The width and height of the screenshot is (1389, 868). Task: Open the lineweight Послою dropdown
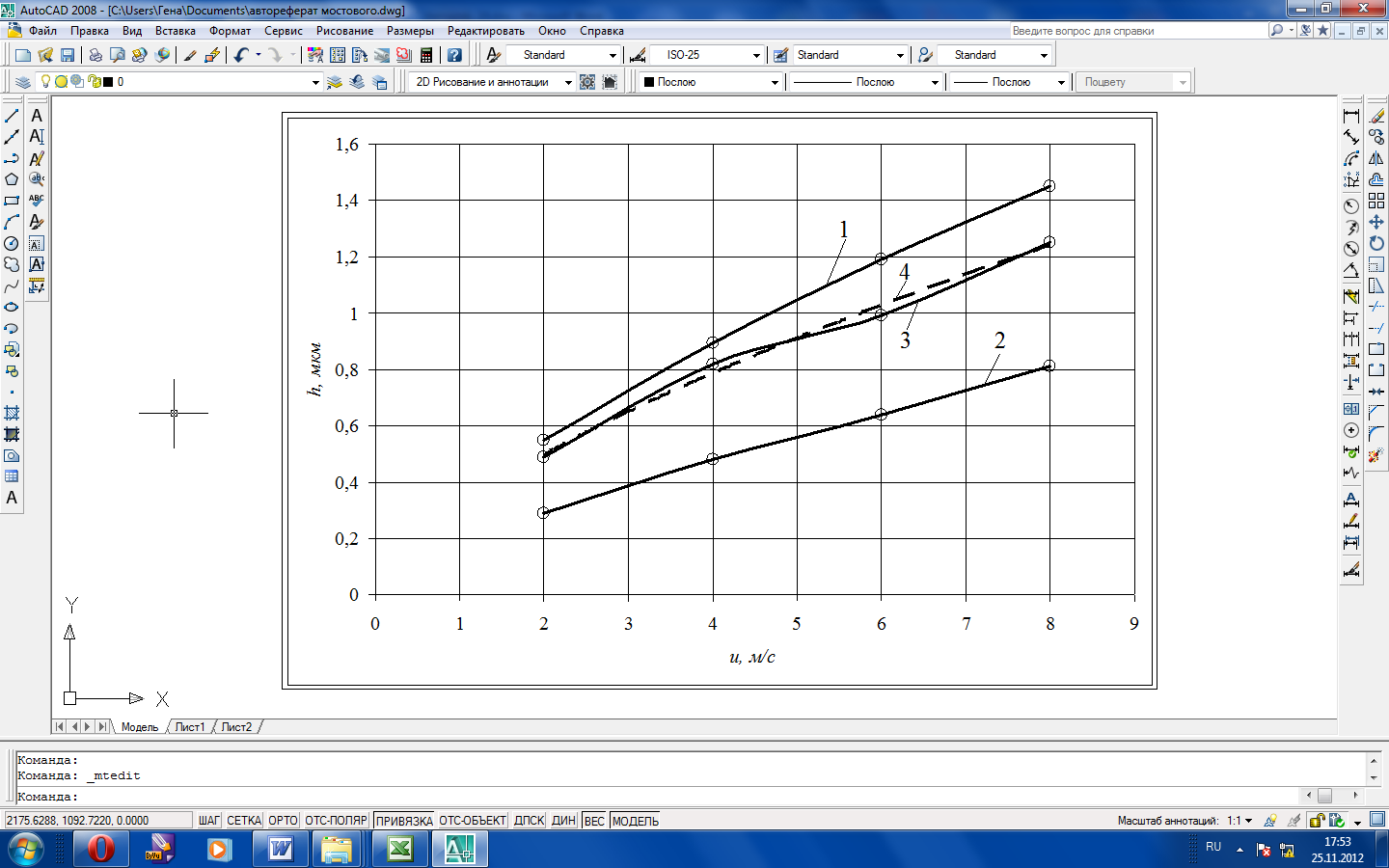point(1061,83)
